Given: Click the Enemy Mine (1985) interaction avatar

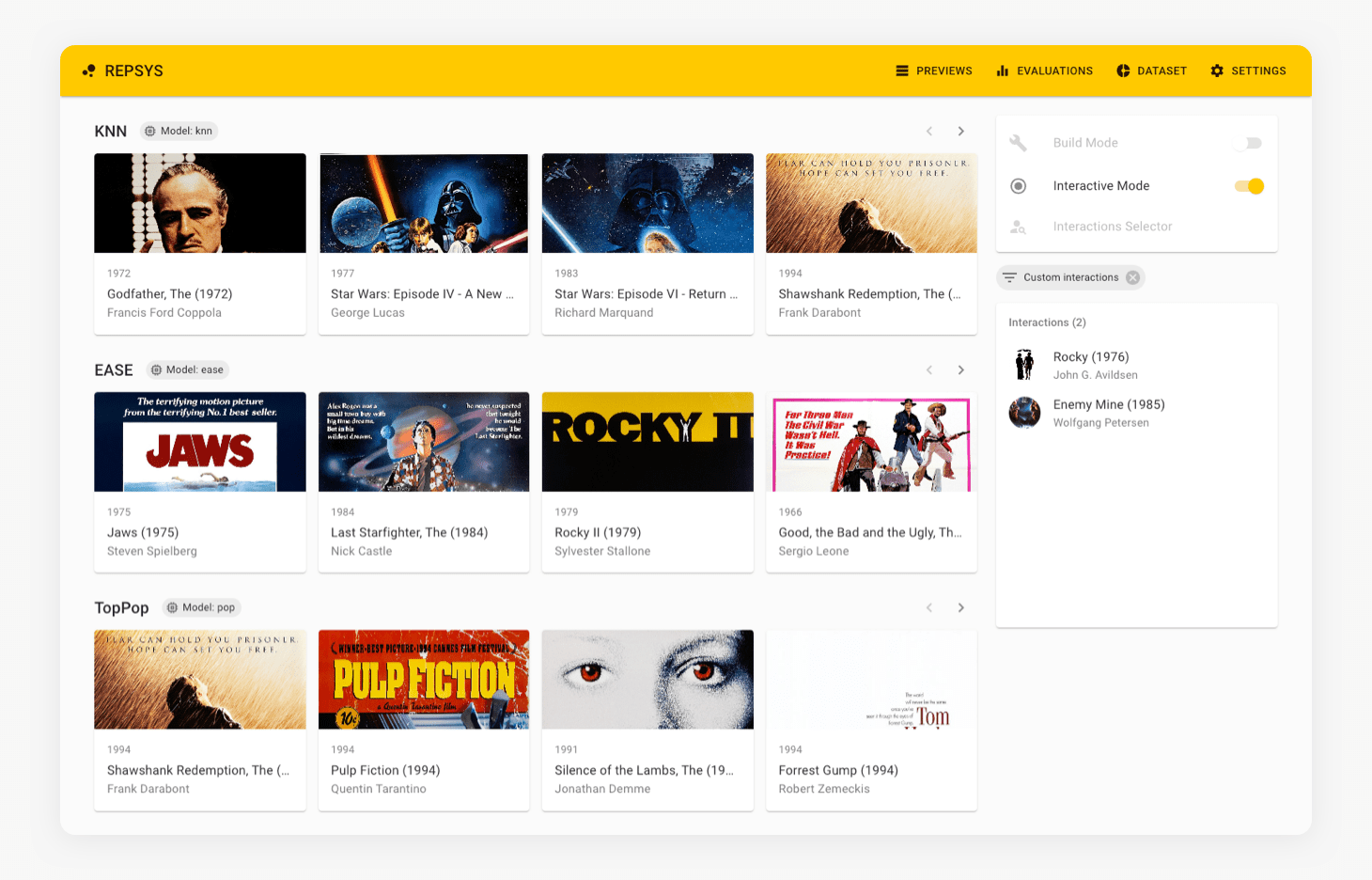Looking at the screenshot, I should (x=1024, y=413).
